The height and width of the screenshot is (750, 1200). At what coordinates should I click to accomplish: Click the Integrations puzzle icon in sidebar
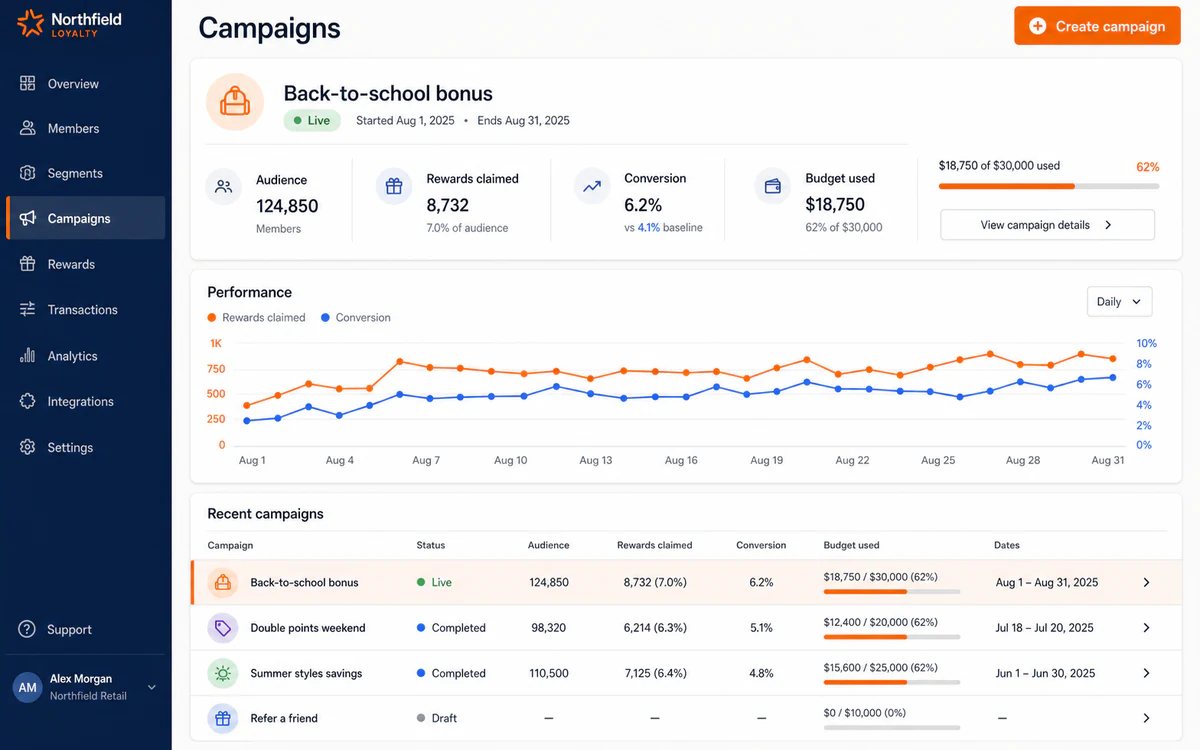coord(28,401)
